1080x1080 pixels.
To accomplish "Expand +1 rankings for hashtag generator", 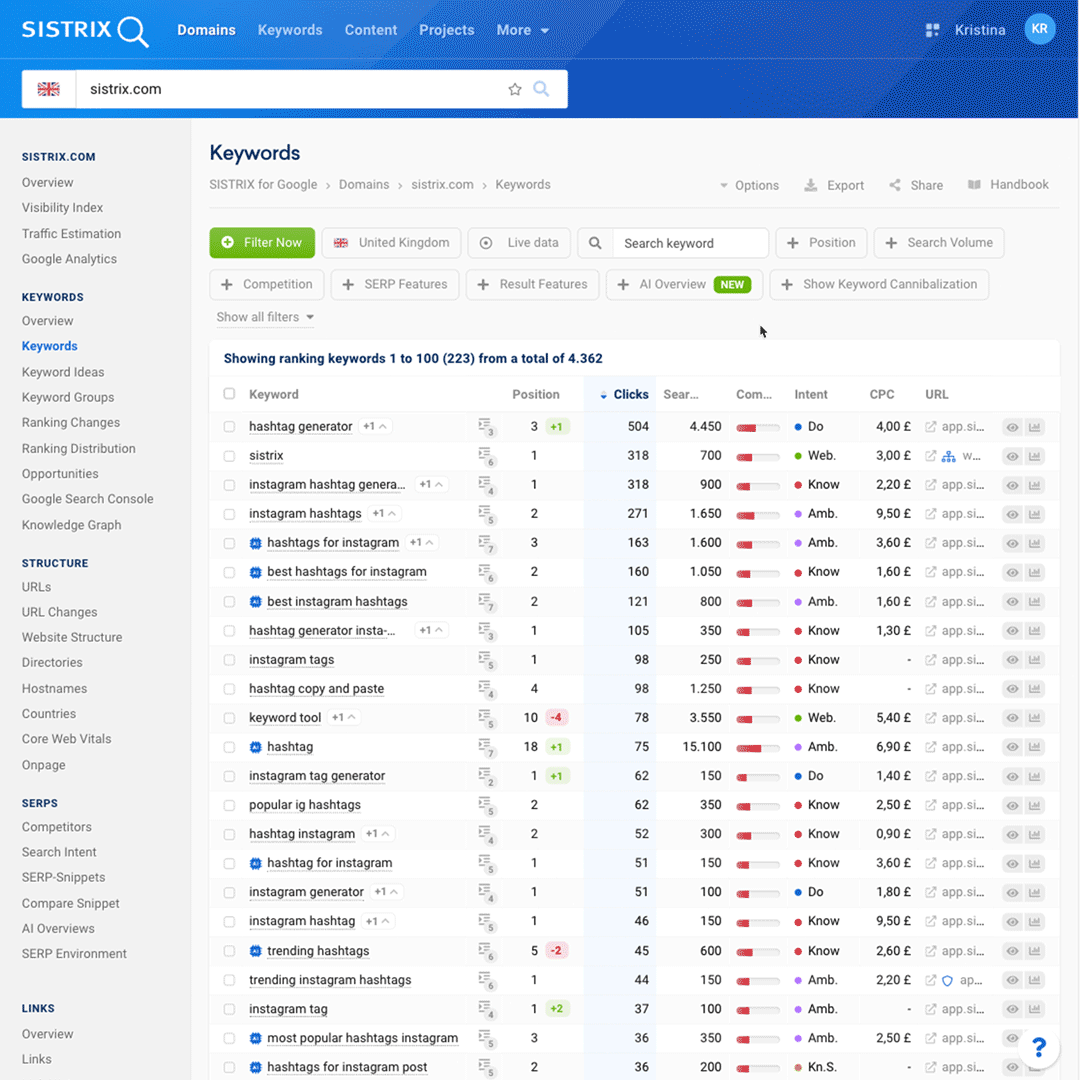I will [375, 426].
